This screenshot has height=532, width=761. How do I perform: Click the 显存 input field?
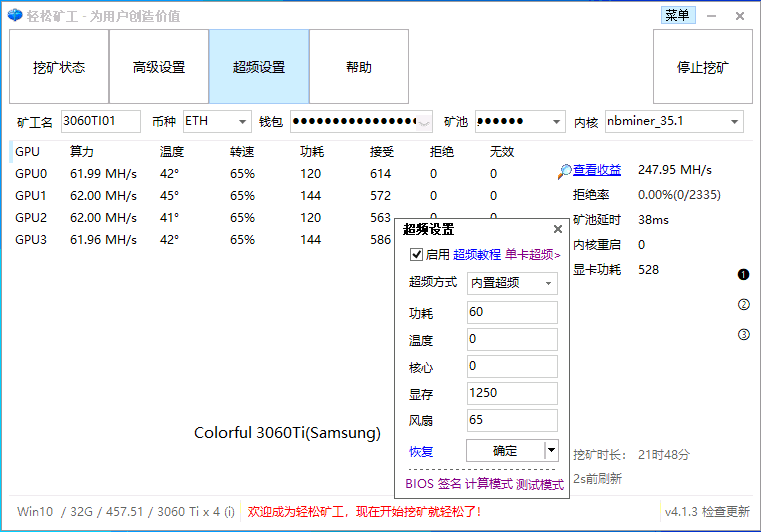tap(511, 393)
